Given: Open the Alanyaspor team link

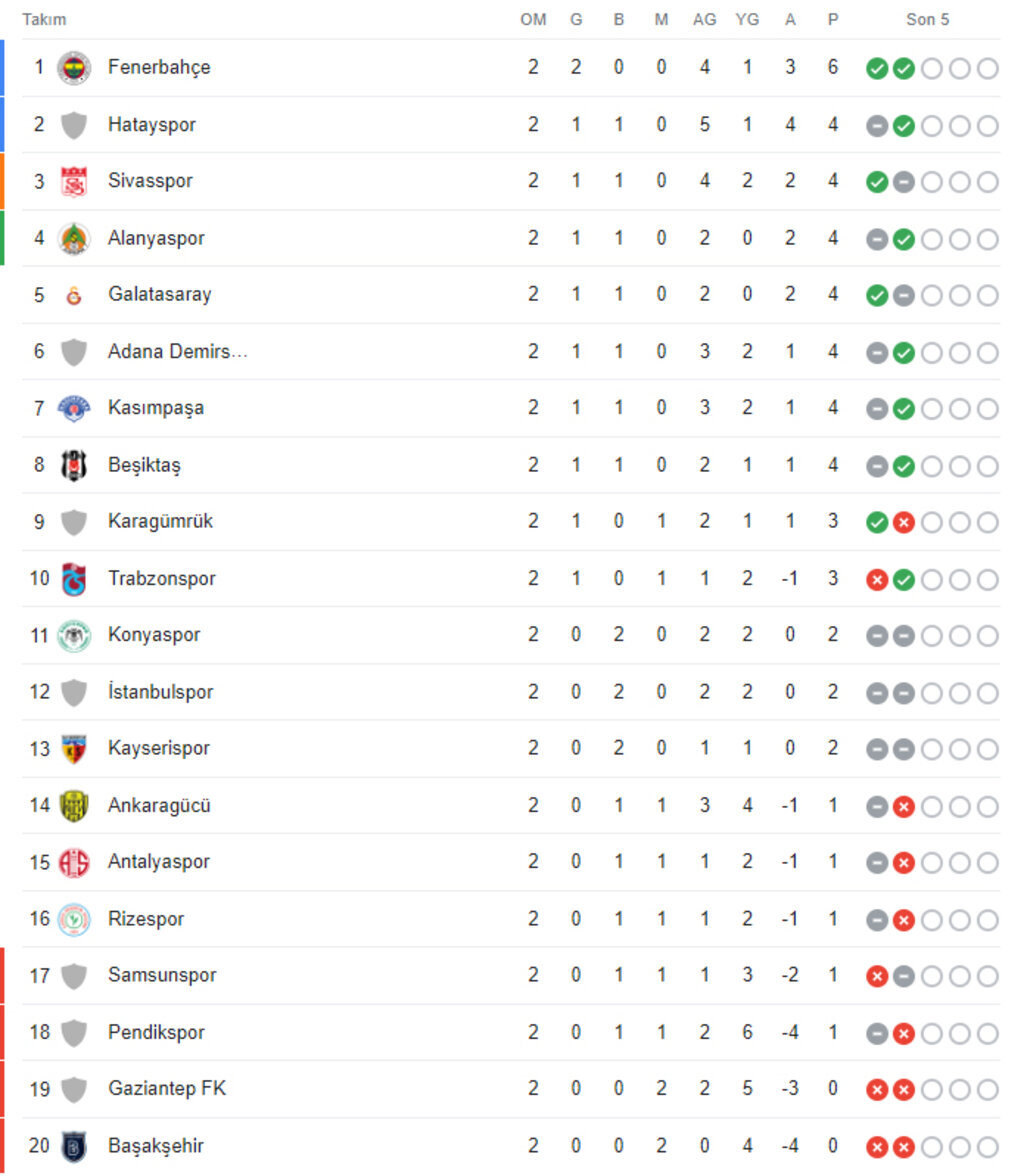Looking at the screenshot, I should [x=156, y=238].
